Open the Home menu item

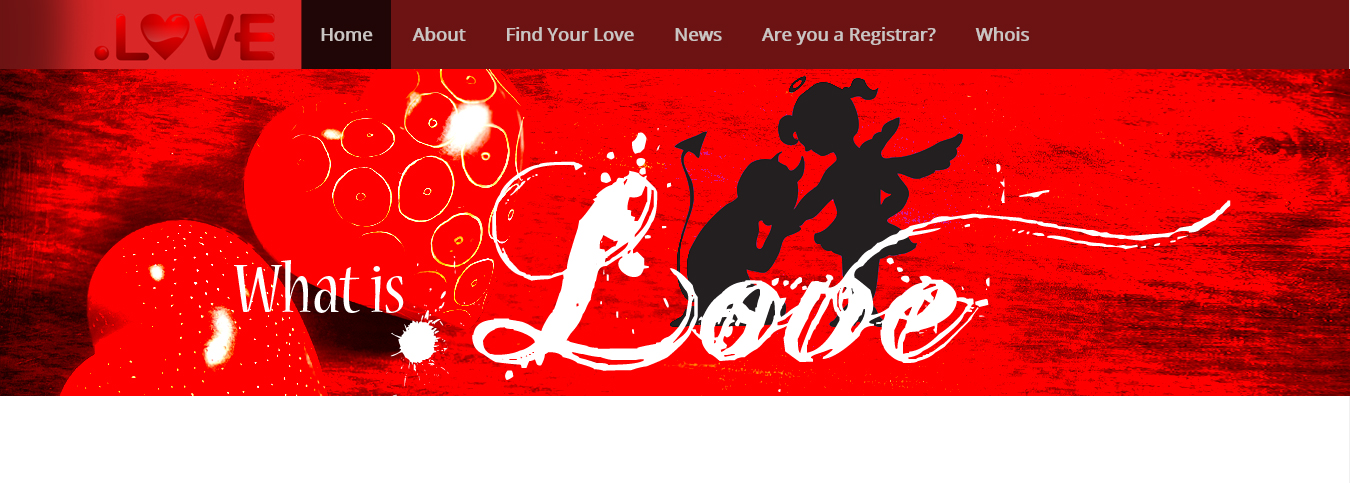(x=346, y=34)
